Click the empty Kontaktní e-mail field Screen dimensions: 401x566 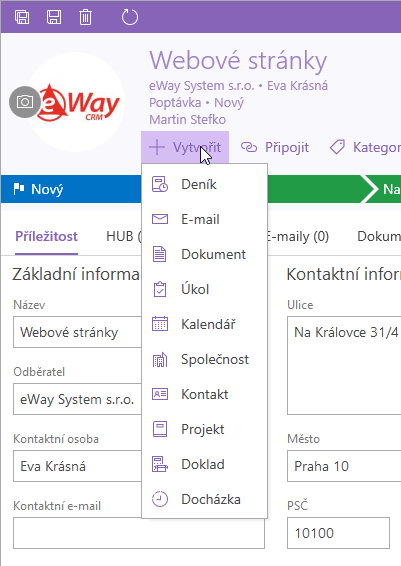[x=139, y=533]
